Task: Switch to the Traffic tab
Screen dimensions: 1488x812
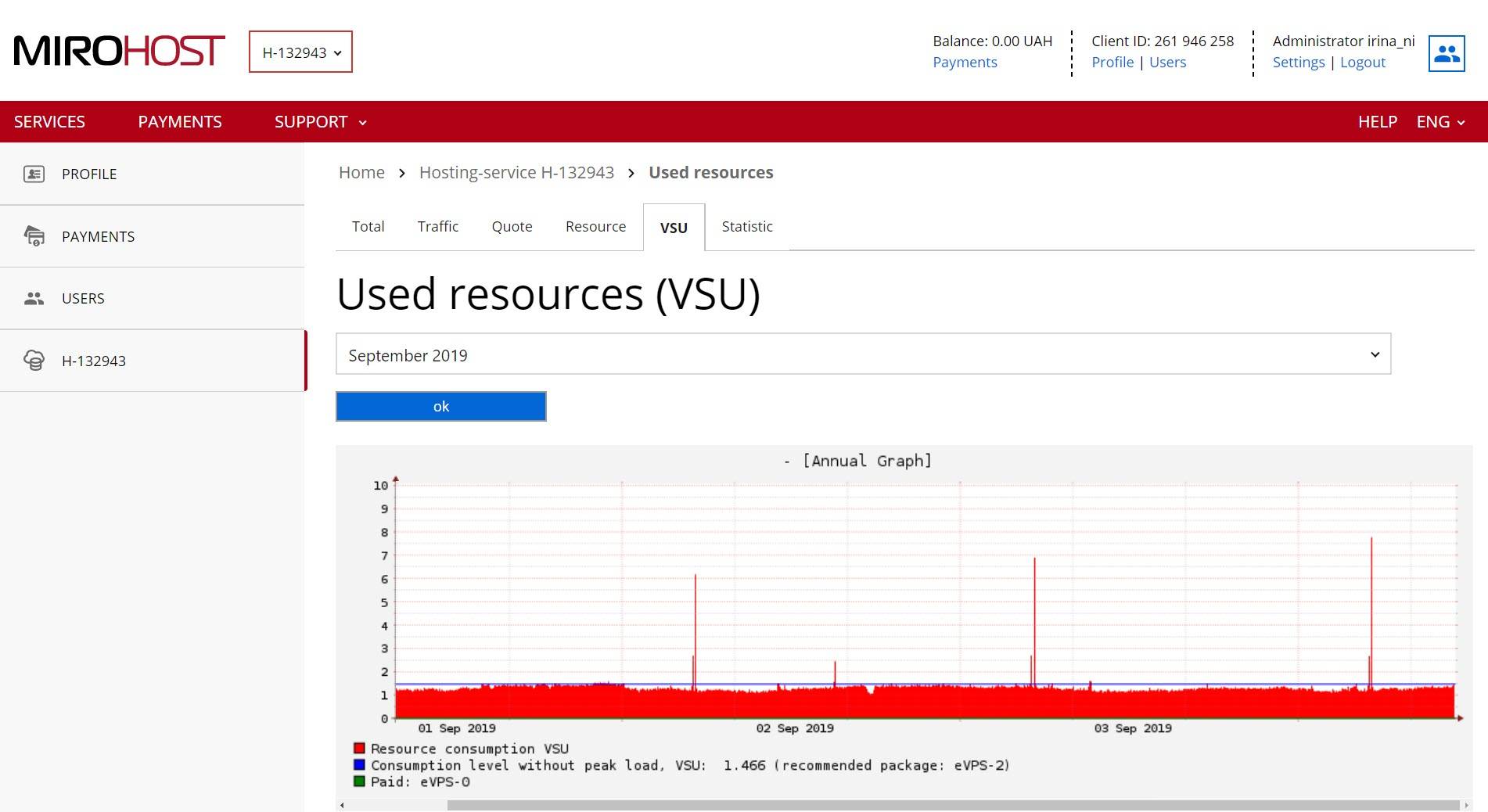Action: point(437,227)
